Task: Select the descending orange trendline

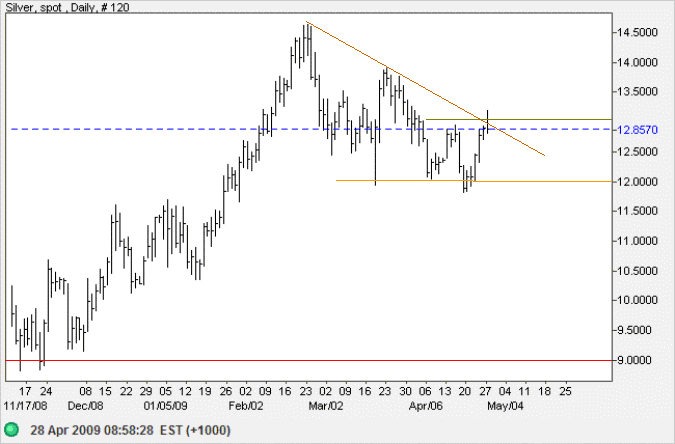Action: click(425, 88)
